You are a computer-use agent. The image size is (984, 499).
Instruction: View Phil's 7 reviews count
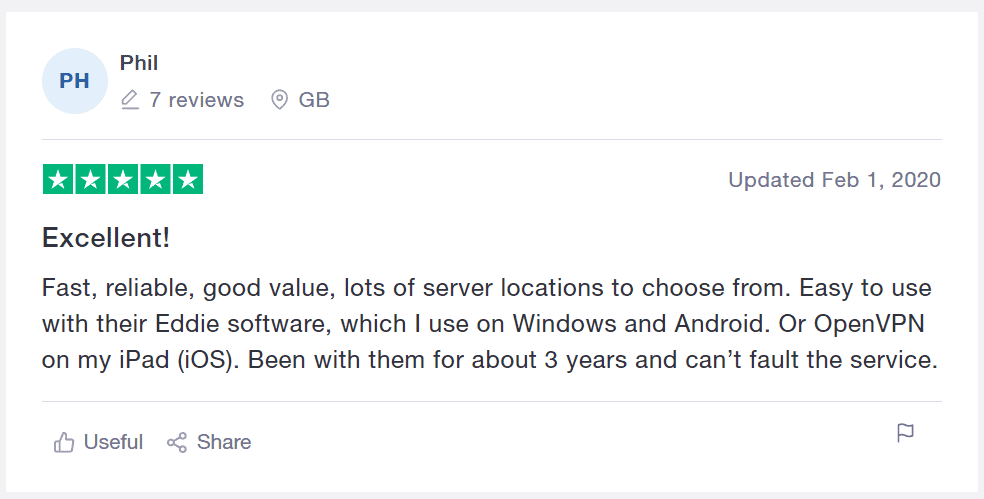196,100
